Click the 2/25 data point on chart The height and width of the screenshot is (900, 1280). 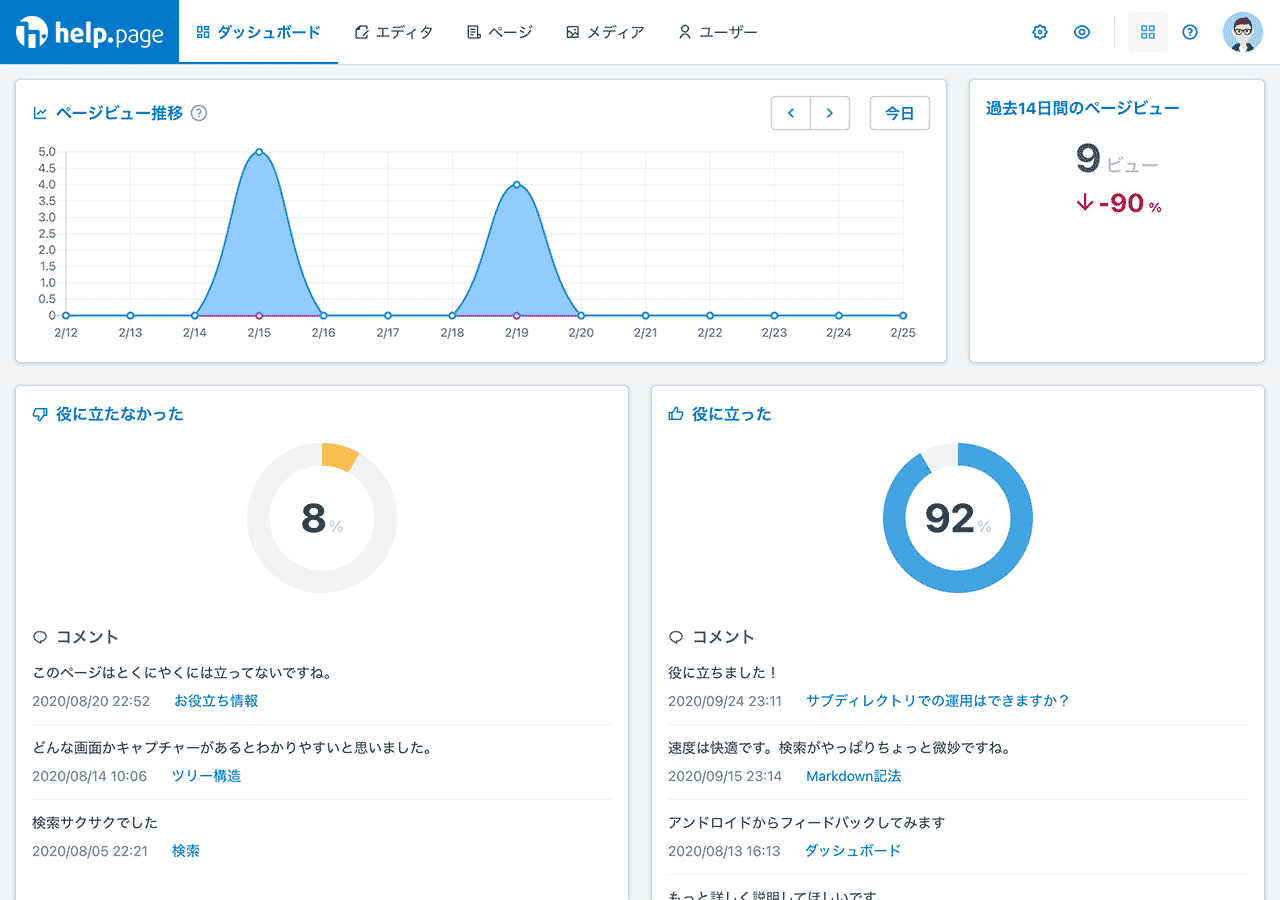coord(903,316)
